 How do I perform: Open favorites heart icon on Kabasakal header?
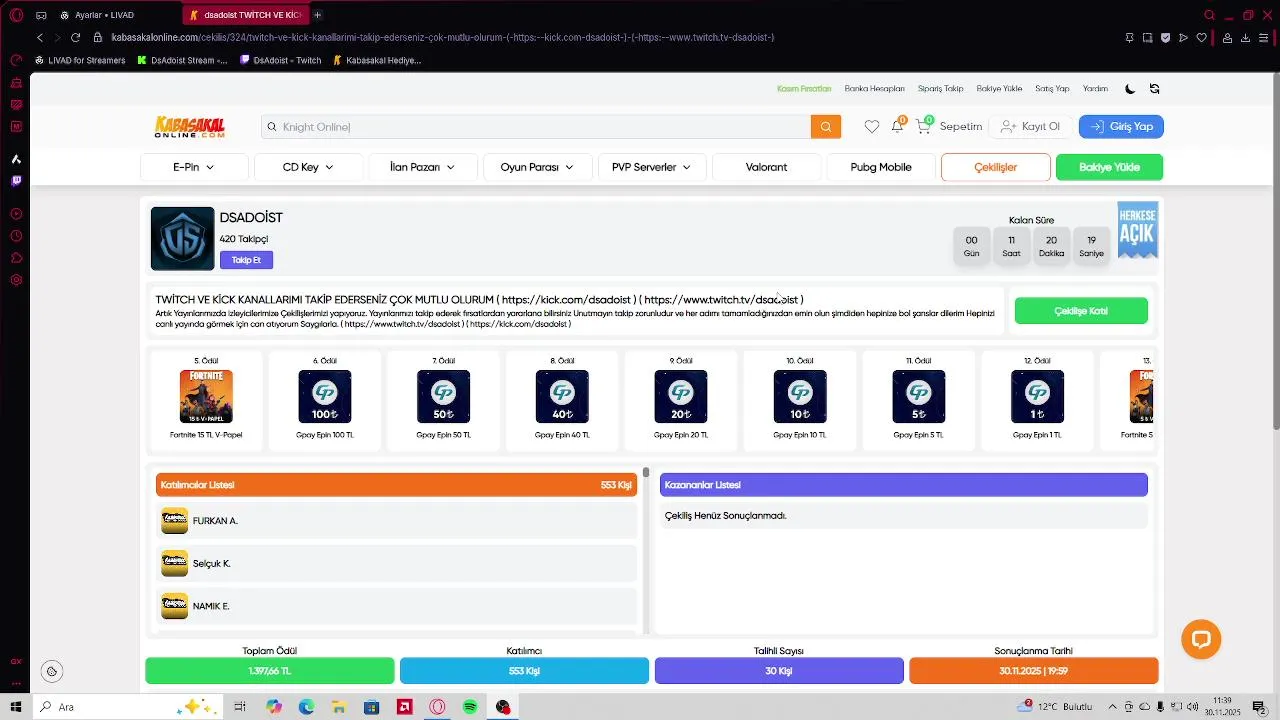(x=872, y=127)
